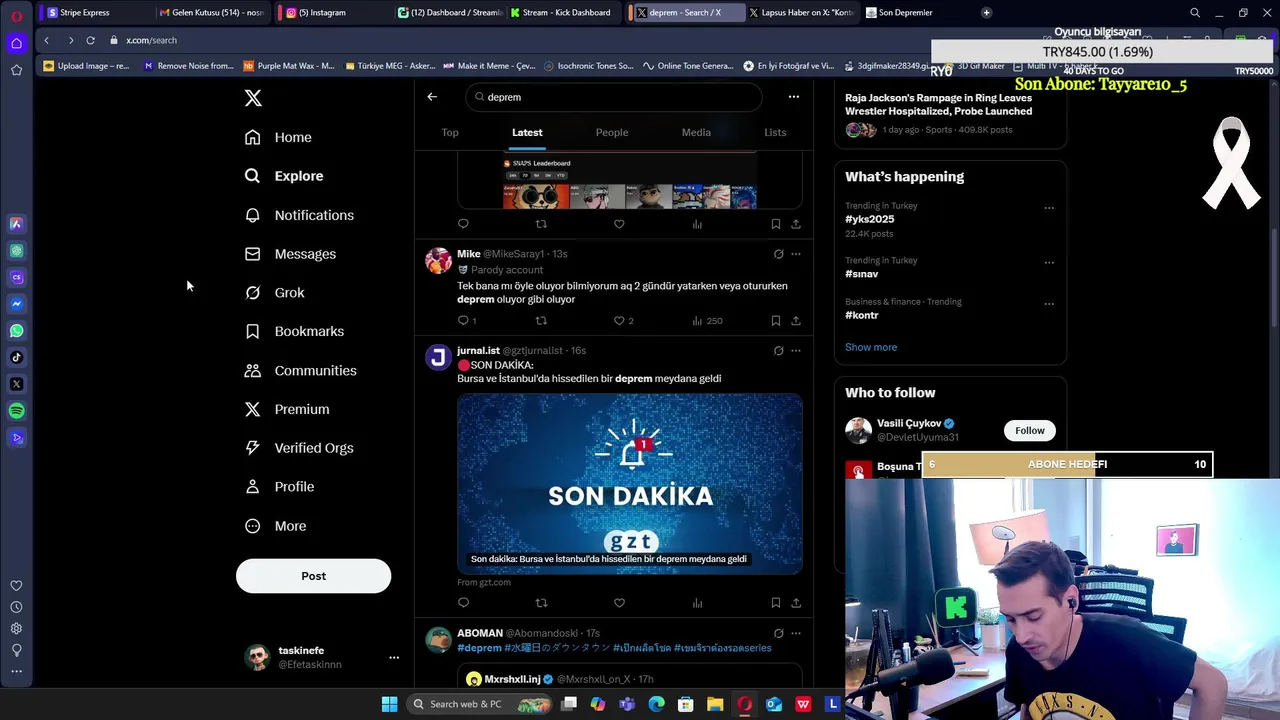Repost jurnal.ist post
This screenshot has width=1280, height=720.
(x=541, y=603)
